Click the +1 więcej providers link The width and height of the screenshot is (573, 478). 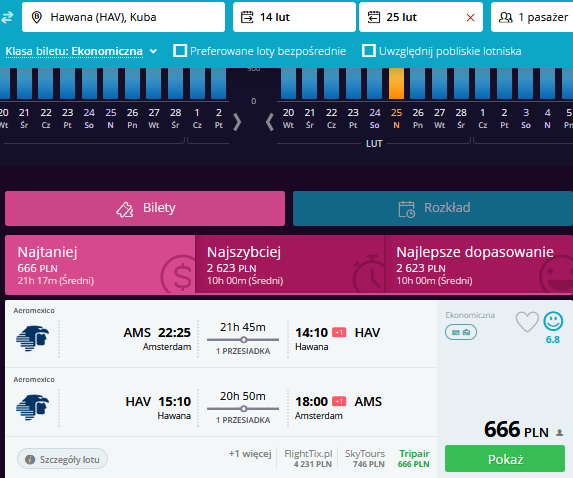250,454
